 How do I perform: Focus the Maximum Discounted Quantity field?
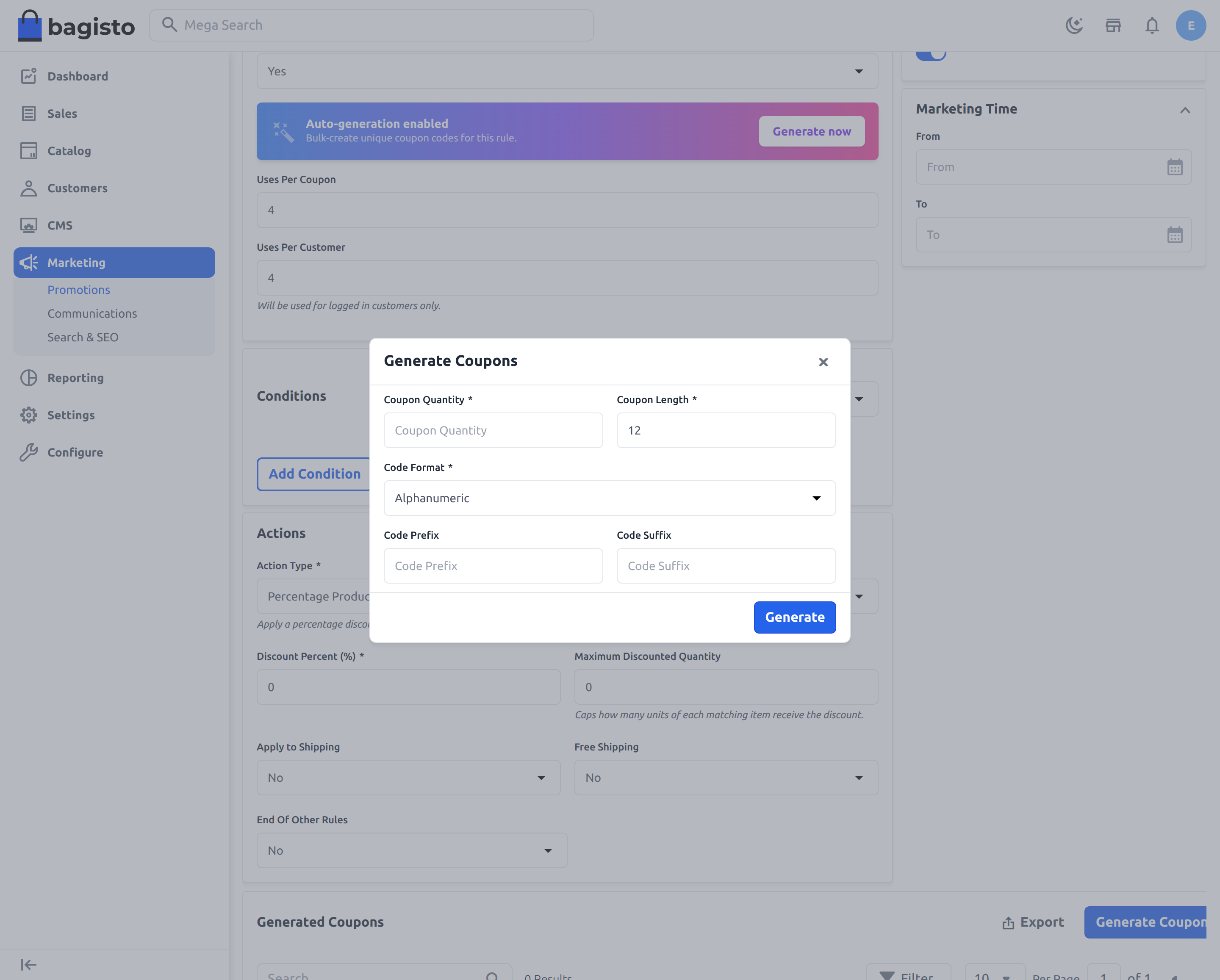click(x=726, y=687)
